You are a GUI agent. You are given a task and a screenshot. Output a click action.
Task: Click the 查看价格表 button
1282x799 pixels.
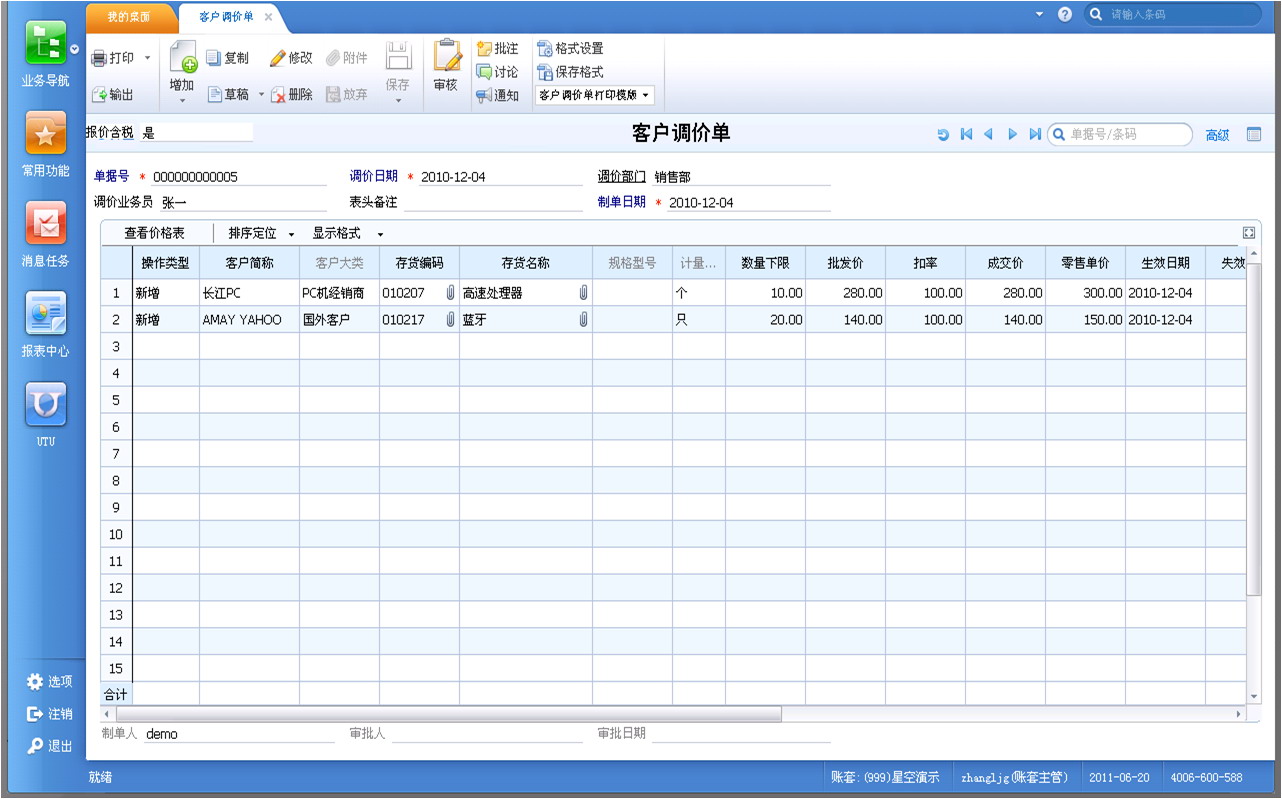click(x=154, y=233)
